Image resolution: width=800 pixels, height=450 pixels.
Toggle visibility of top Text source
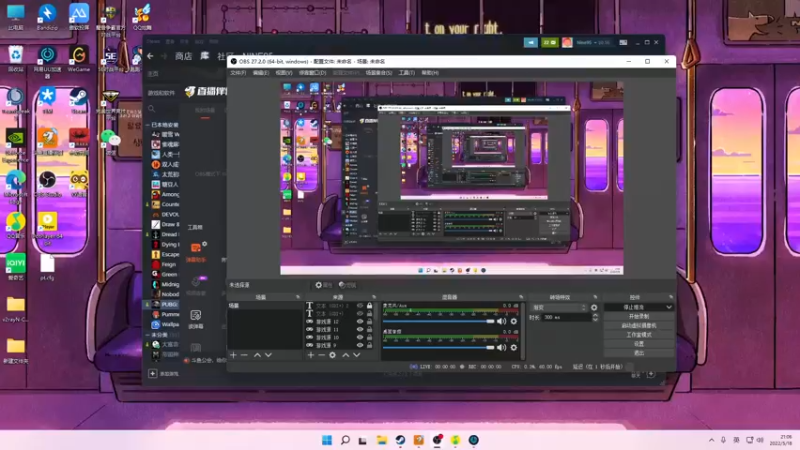tap(360, 306)
